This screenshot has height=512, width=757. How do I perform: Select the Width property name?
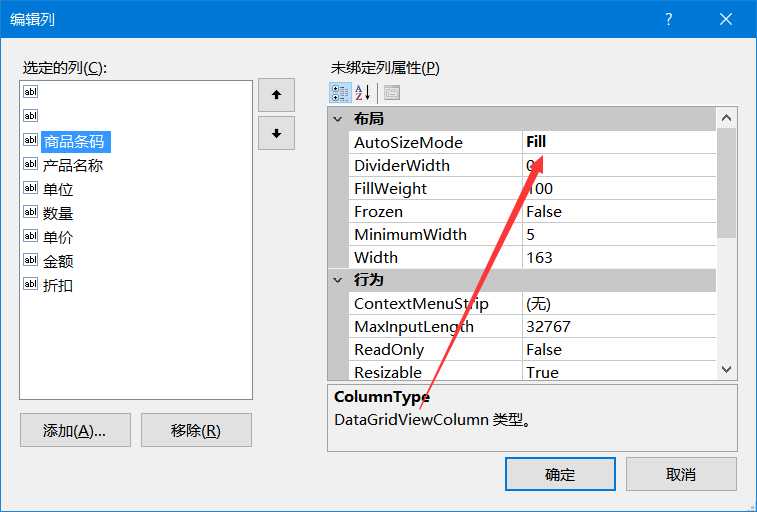coord(376,257)
